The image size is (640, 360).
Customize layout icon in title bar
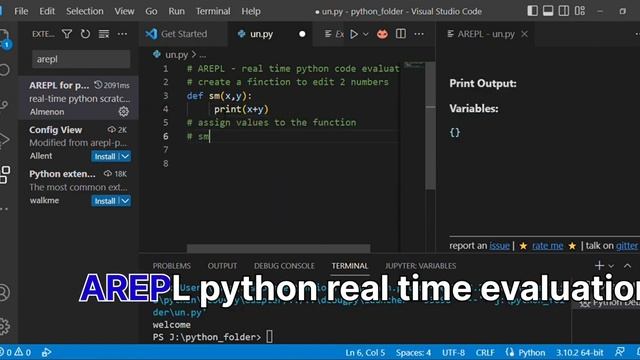[x=580, y=11]
